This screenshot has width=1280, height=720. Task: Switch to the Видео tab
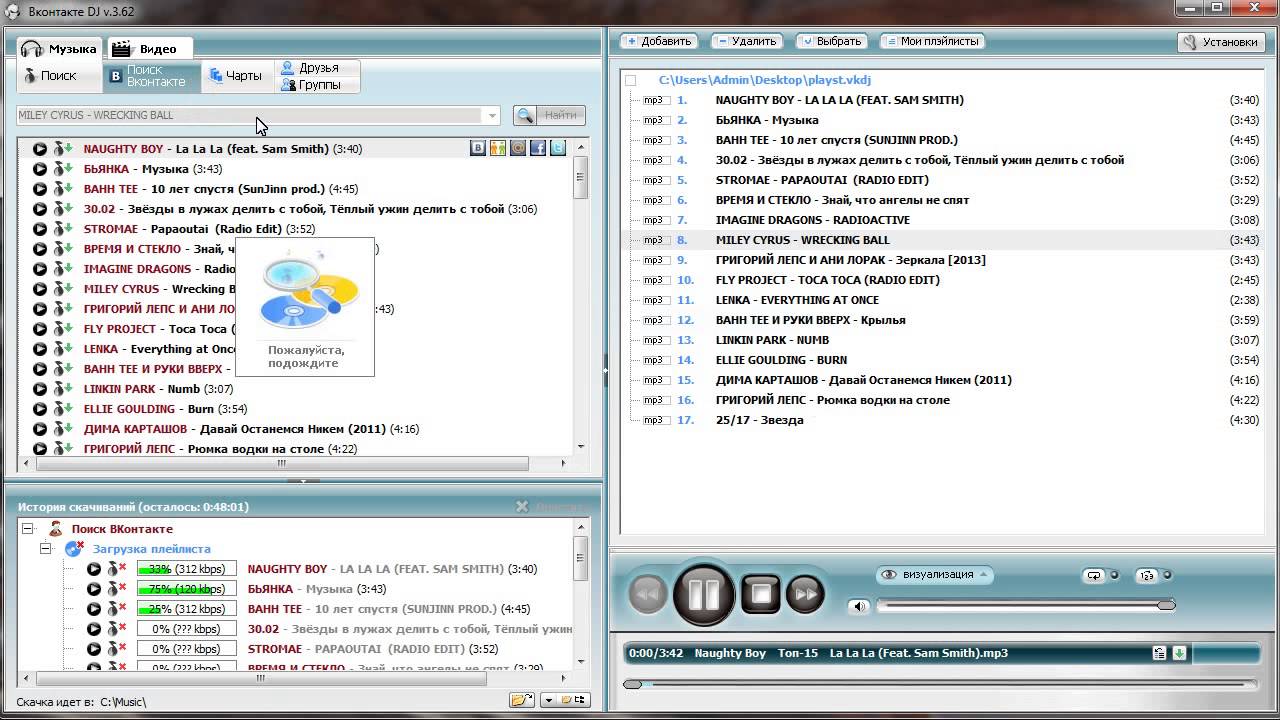[x=148, y=48]
